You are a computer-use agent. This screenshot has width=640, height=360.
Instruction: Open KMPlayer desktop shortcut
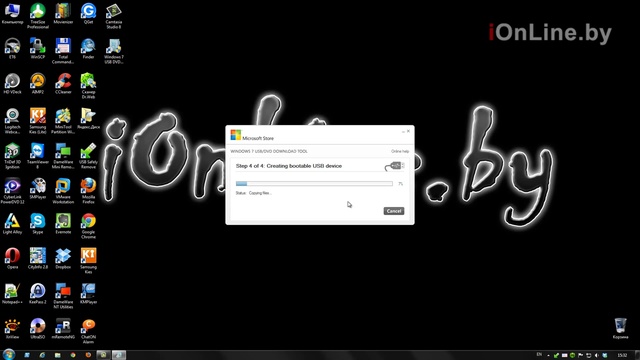click(88, 293)
